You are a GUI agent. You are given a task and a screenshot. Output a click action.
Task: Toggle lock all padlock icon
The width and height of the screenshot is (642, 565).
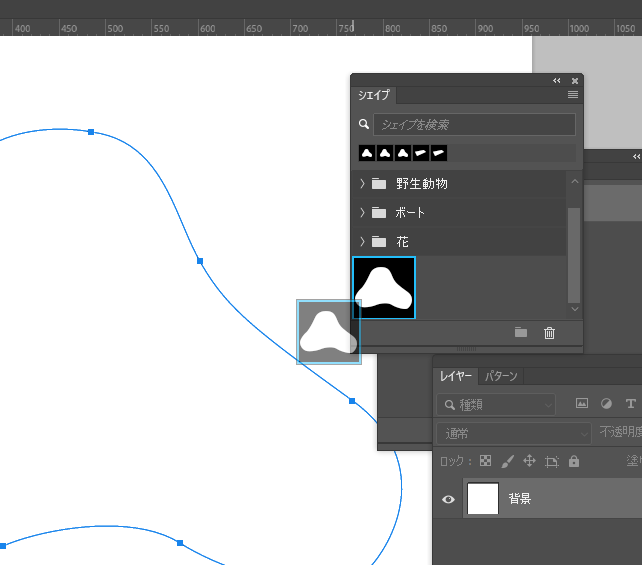[x=573, y=462]
